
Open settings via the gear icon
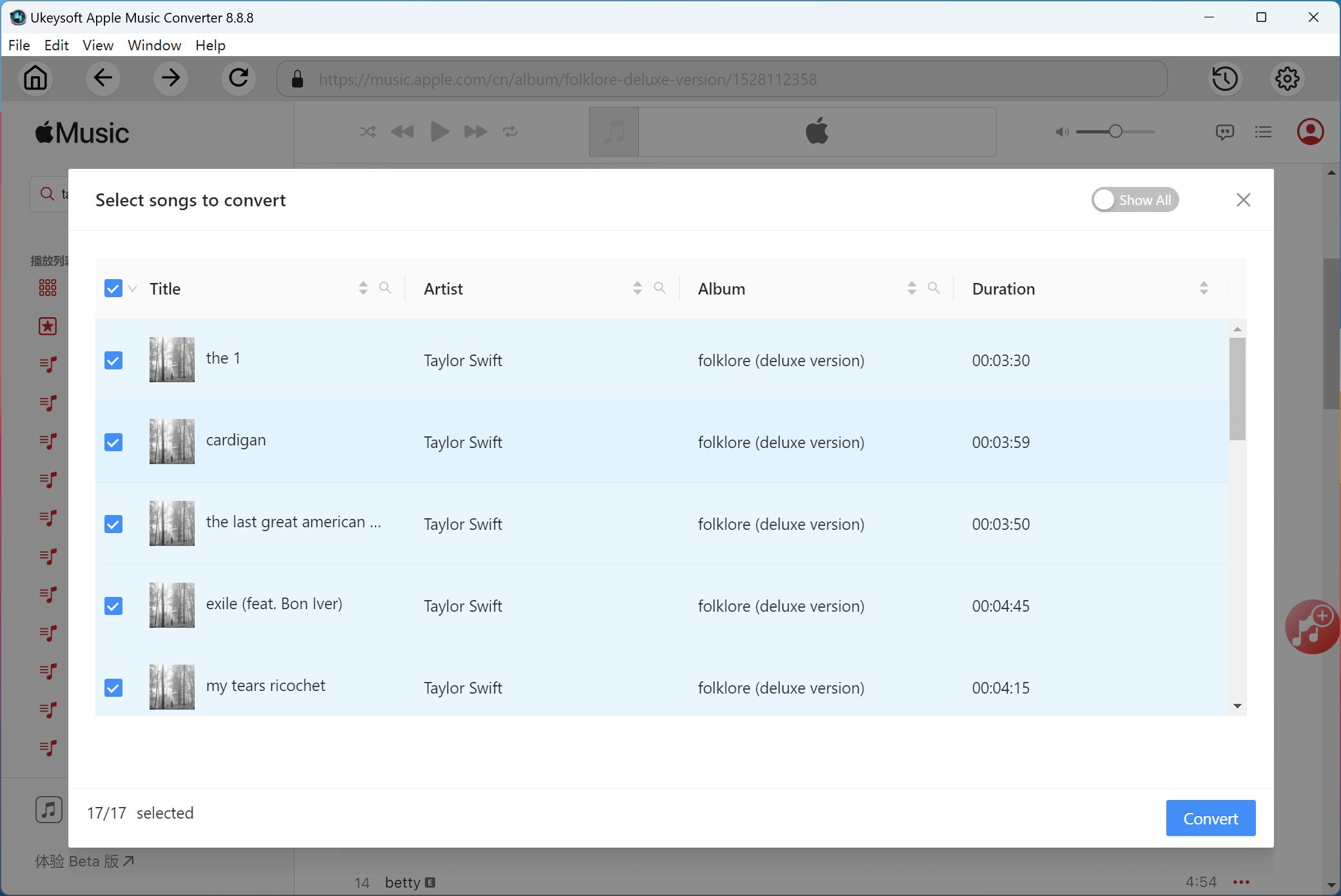click(1287, 79)
